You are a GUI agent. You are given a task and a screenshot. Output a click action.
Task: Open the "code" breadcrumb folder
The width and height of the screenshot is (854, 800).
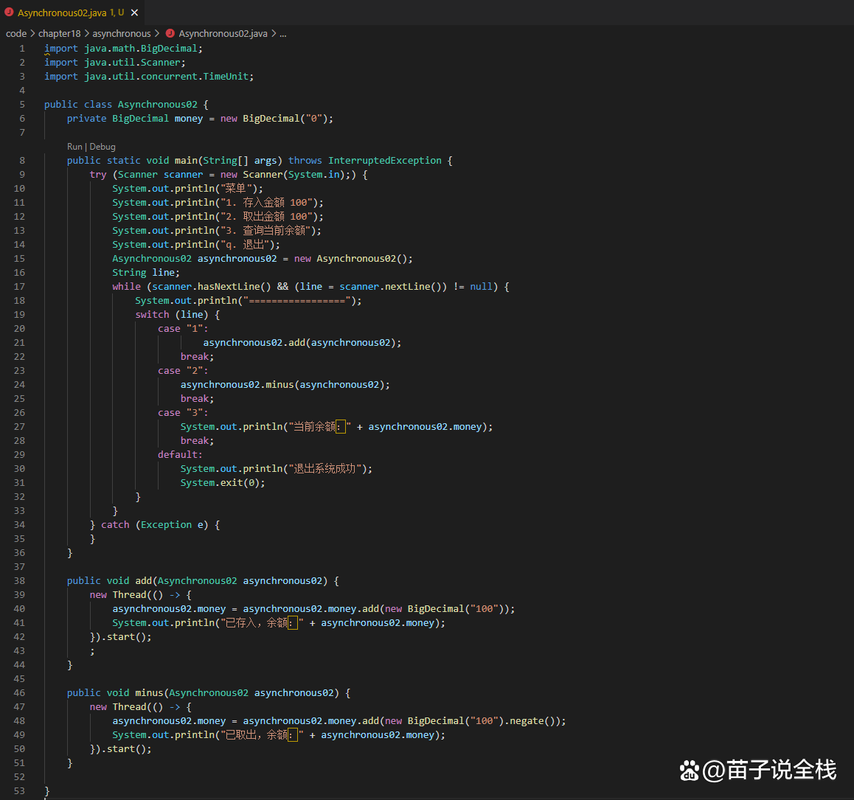pos(16,33)
